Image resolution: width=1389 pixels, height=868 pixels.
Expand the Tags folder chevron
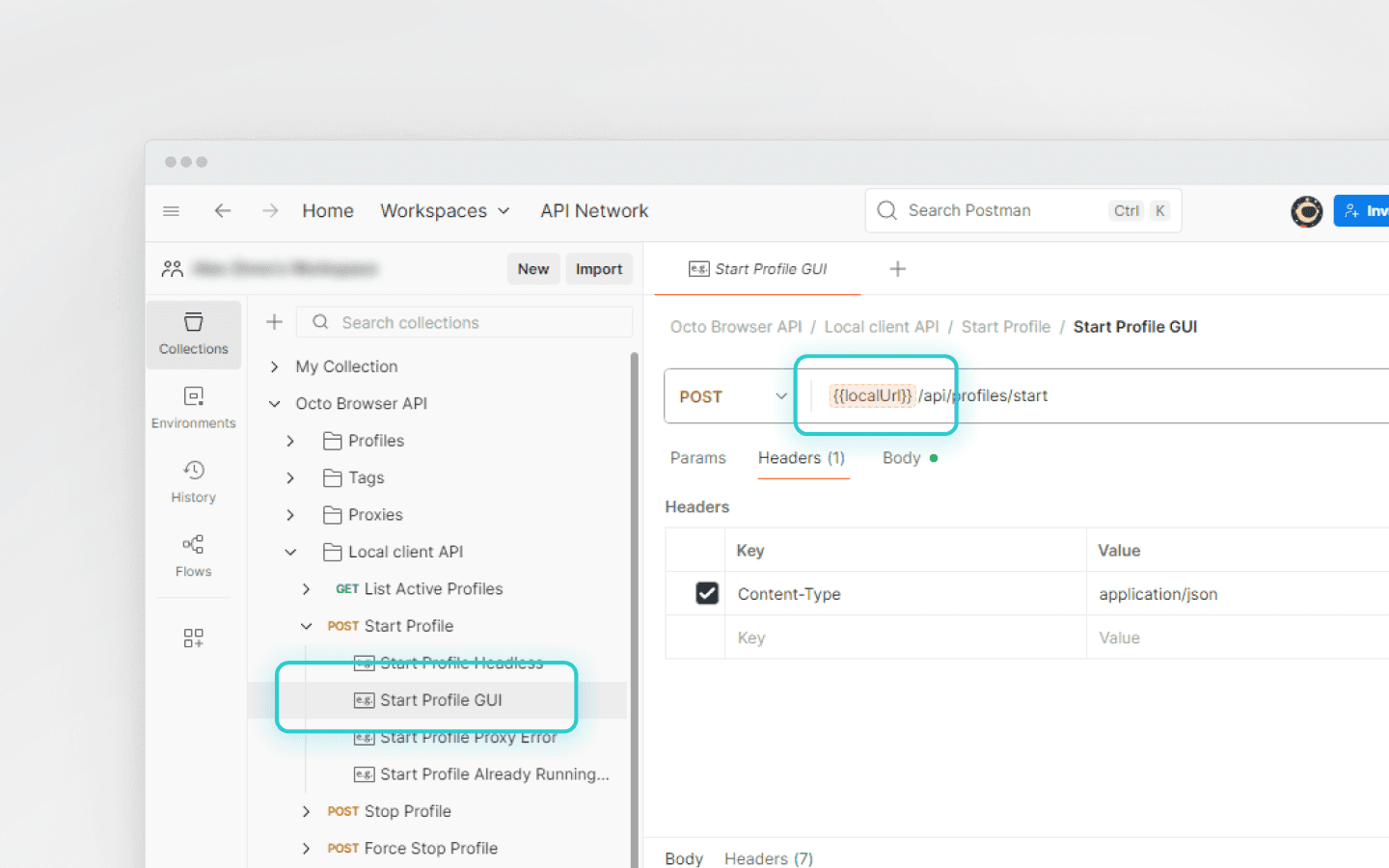(290, 478)
